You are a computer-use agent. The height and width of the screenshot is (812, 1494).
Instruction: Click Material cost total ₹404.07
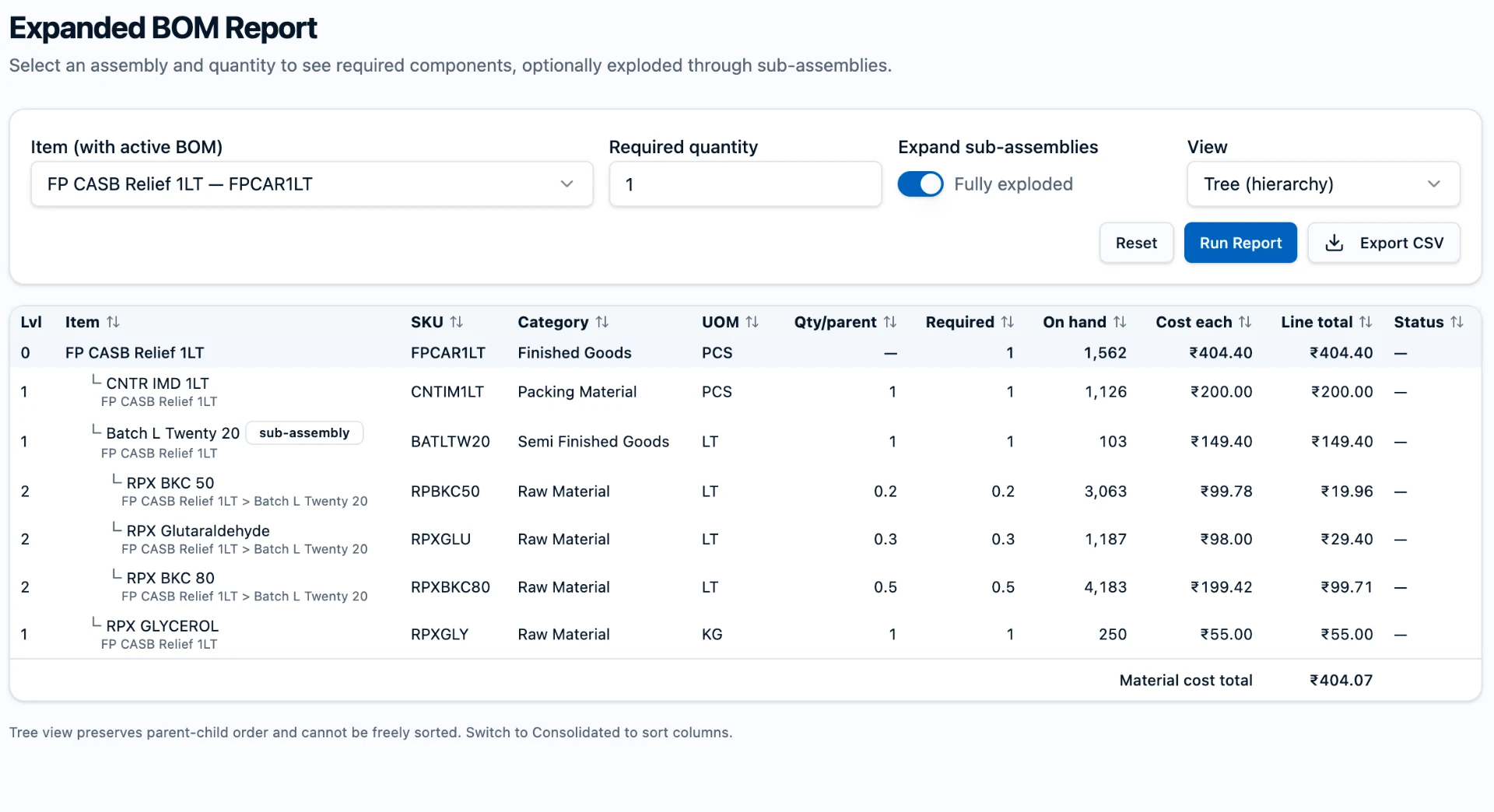[x=1341, y=681]
